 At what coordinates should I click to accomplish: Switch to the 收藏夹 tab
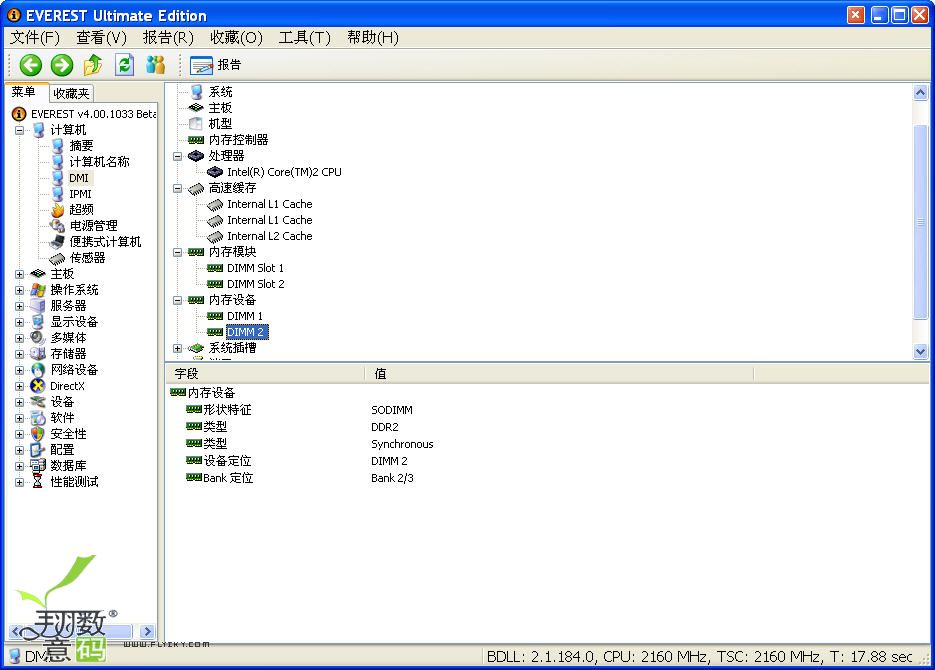71,93
